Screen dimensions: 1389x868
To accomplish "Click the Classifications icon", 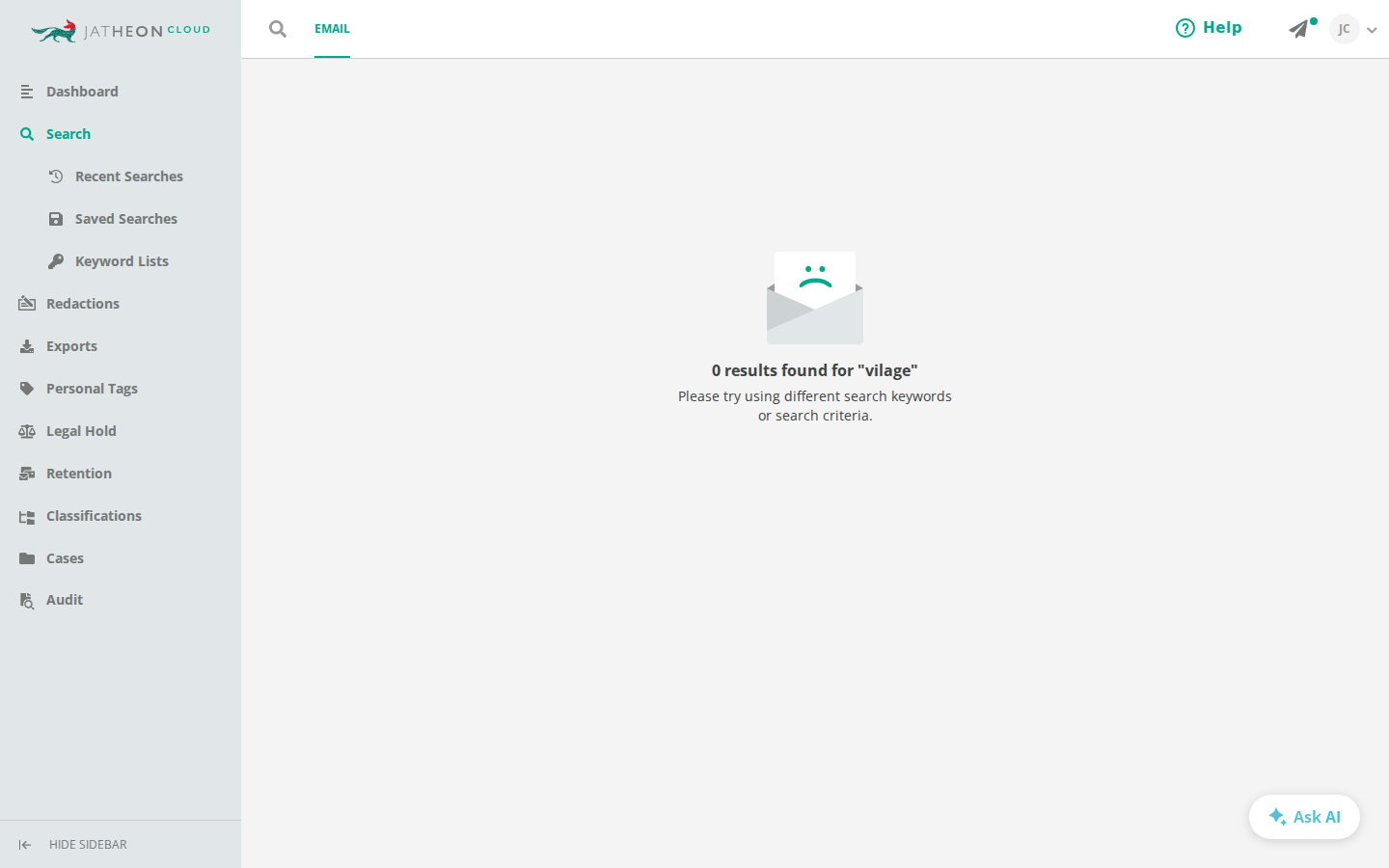I will tap(27, 517).
